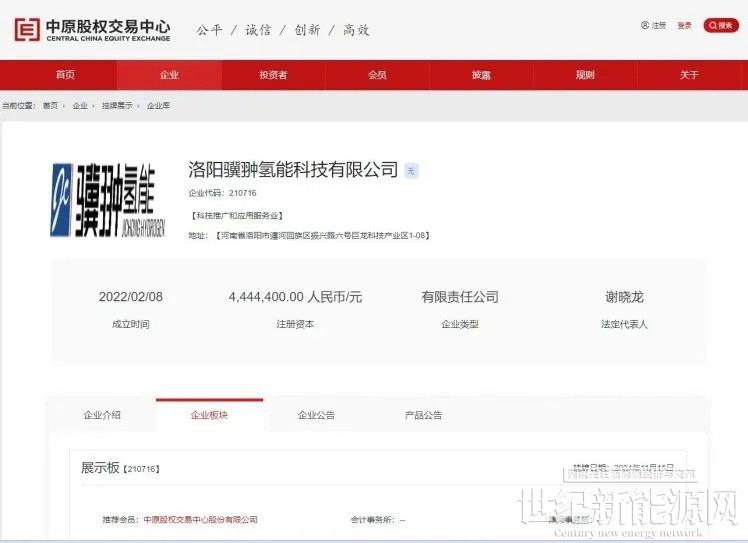Viewport: 748px width, 543px height.
Task: Click the user icon beside 注册
Action: click(645, 25)
